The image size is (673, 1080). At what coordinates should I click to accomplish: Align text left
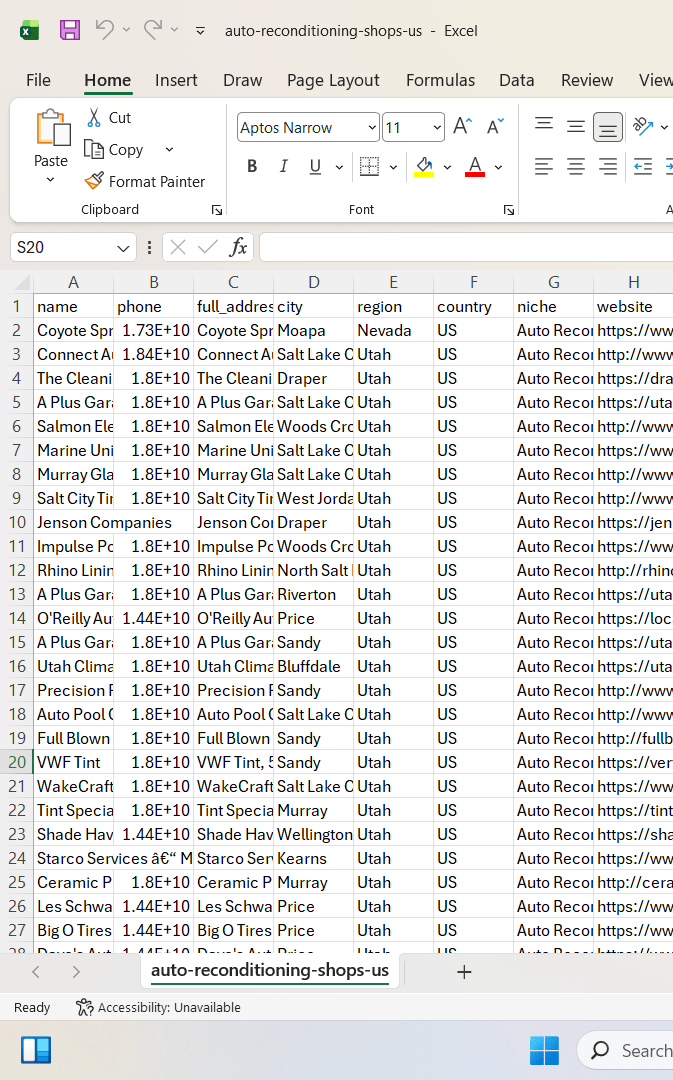click(x=543, y=166)
